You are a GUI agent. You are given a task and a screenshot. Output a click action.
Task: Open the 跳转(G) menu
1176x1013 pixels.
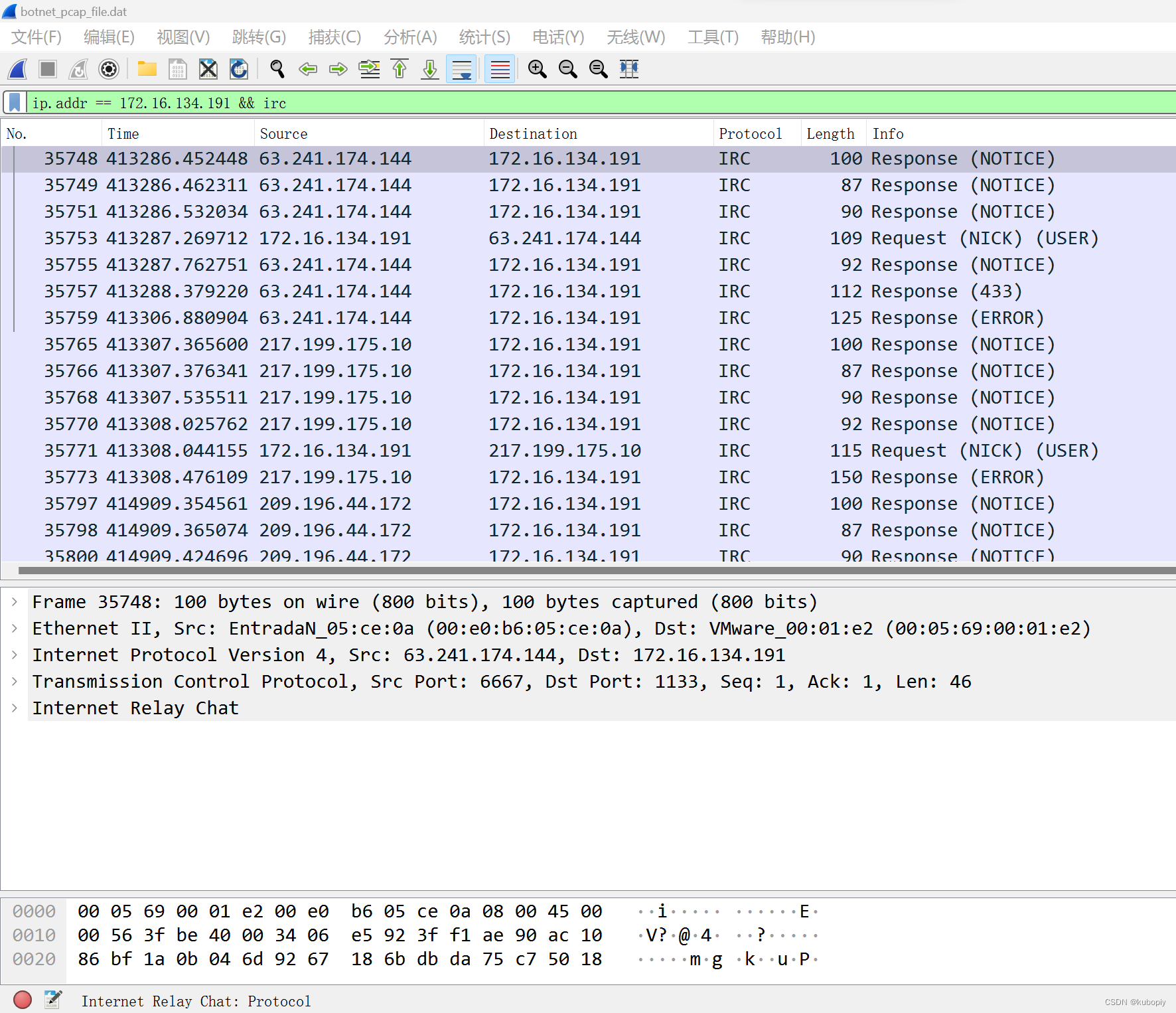point(259,37)
